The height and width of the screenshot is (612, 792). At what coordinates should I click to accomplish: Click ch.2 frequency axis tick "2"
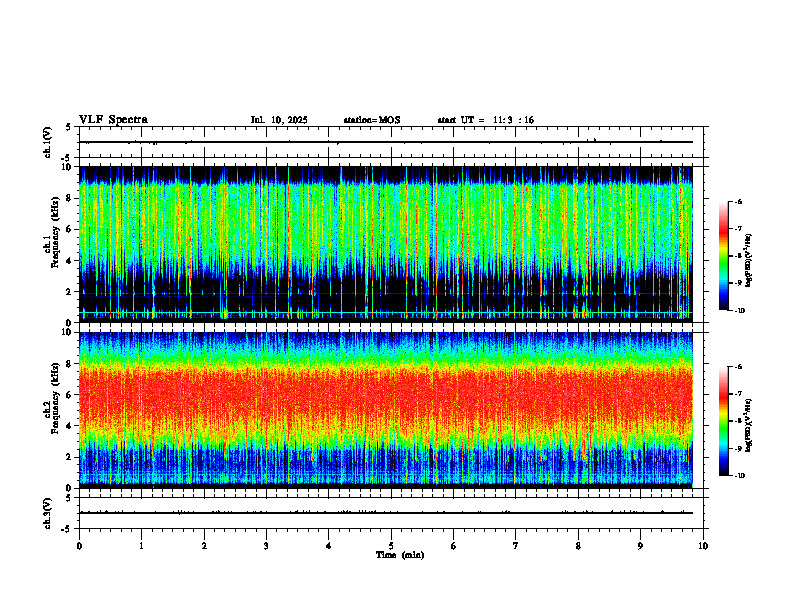pos(70,457)
